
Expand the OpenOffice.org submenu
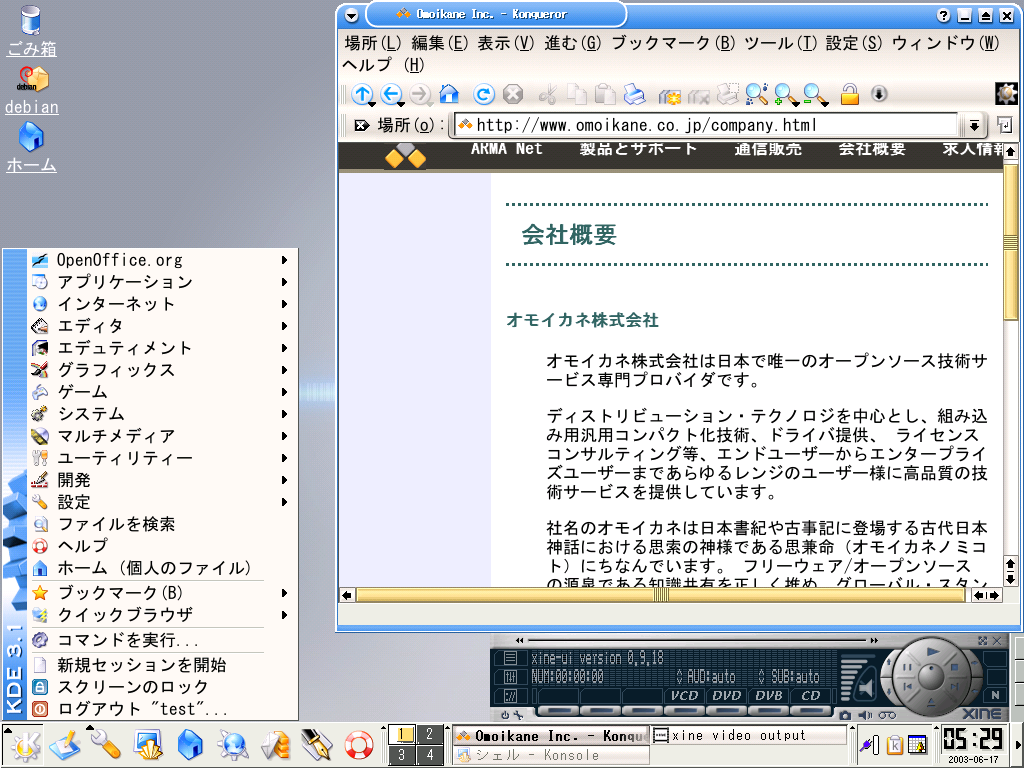point(163,260)
